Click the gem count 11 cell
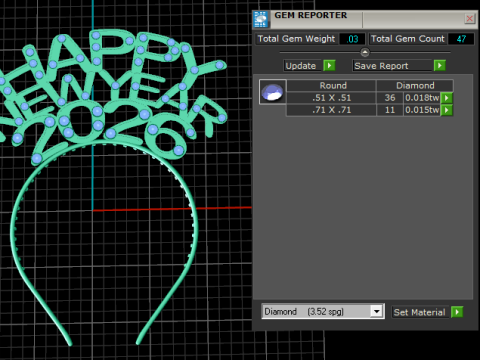480x360 pixels. [x=390, y=110]
